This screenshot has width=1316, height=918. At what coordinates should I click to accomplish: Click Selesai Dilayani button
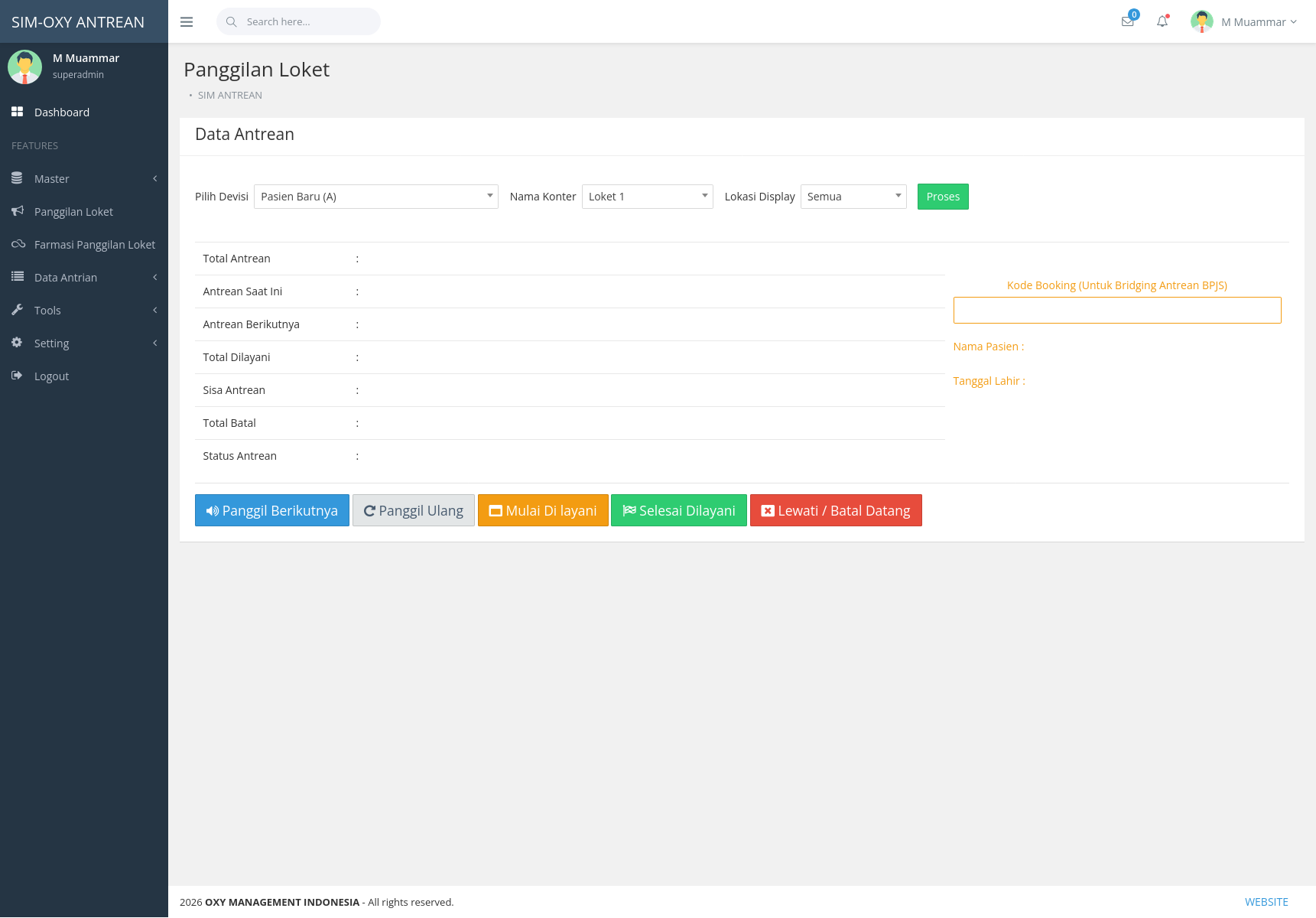pyautogui.click(x=679, y=510)
